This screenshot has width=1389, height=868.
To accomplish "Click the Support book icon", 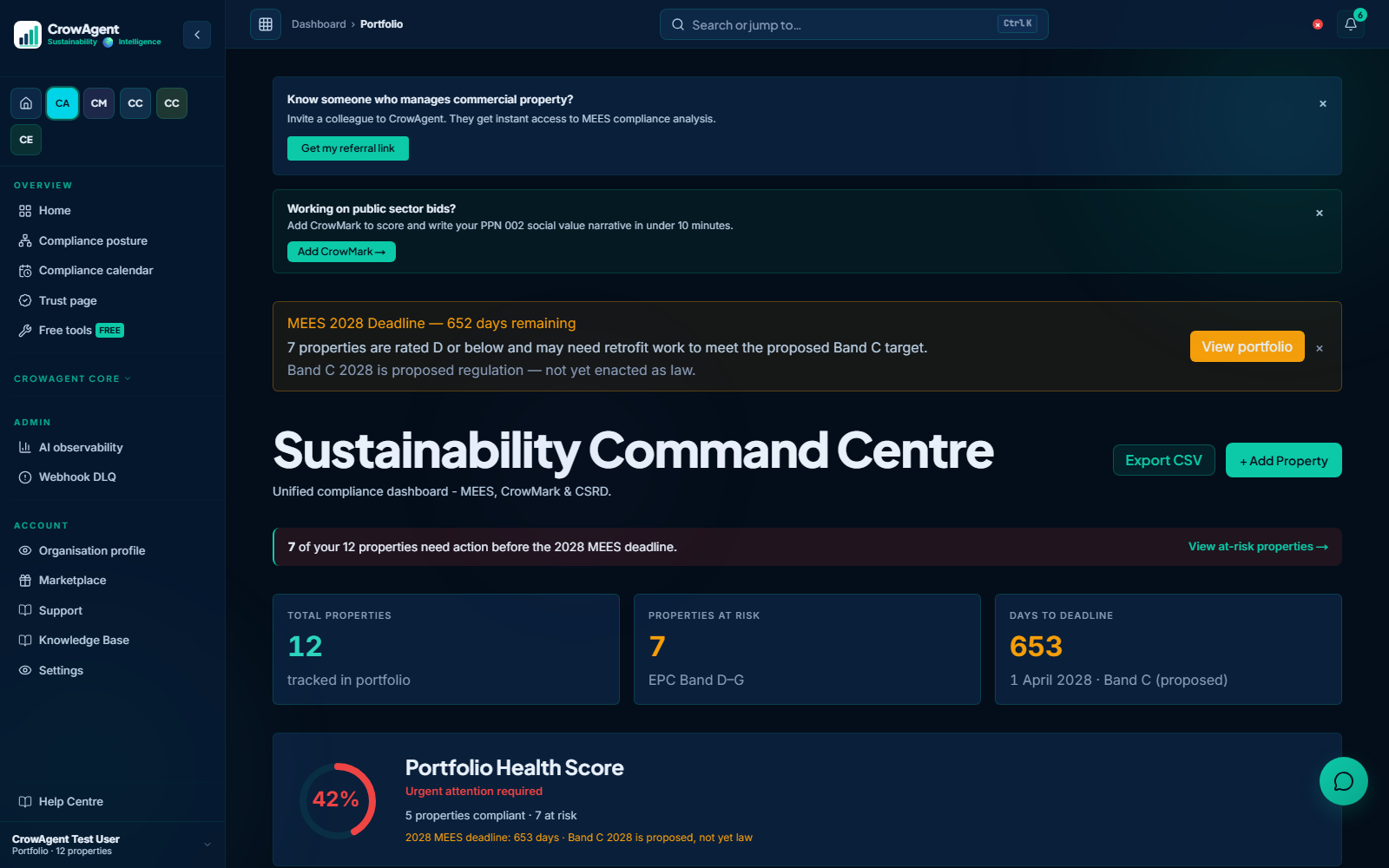I will (25, 610).
